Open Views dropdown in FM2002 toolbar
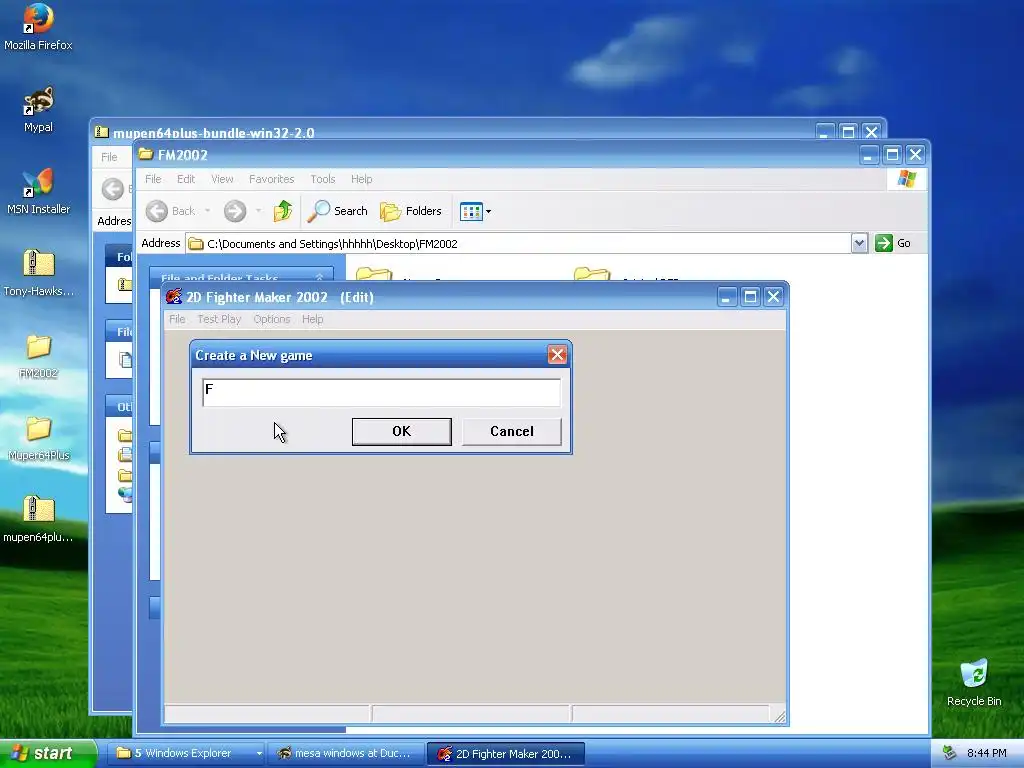 coord(475,211)
